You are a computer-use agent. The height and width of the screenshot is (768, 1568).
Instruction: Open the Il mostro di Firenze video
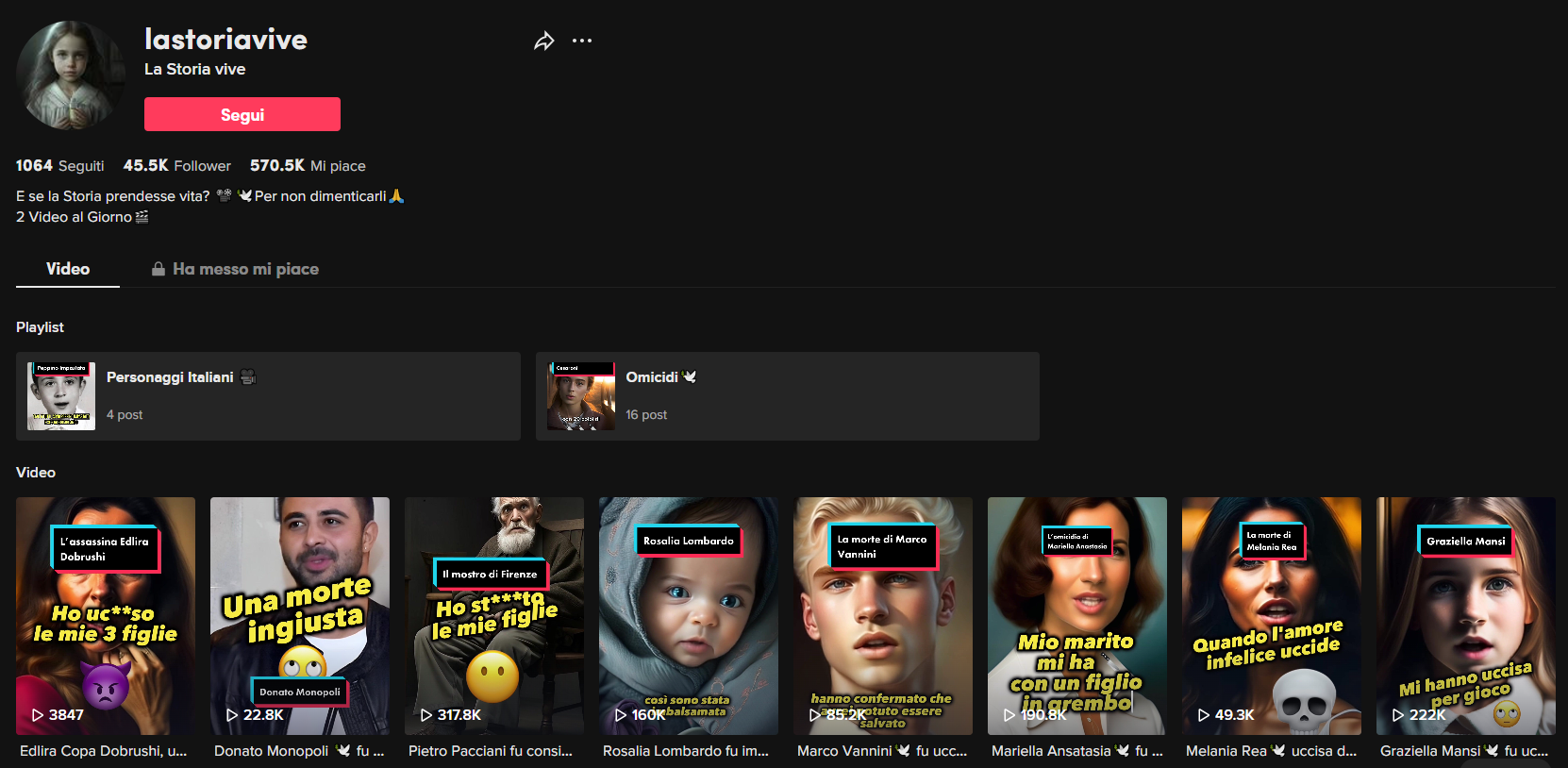493,615
